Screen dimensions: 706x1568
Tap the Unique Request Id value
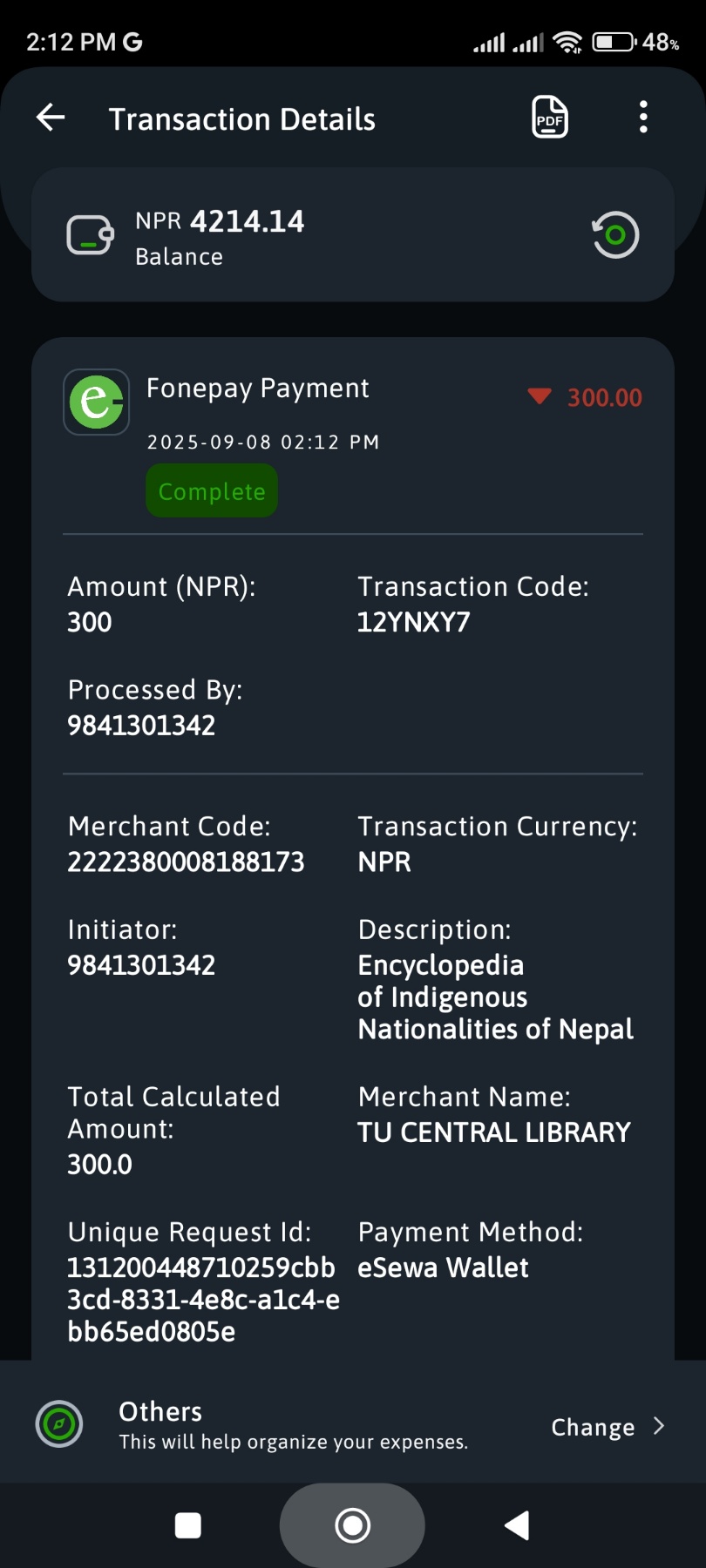(x=202, y=1300)
